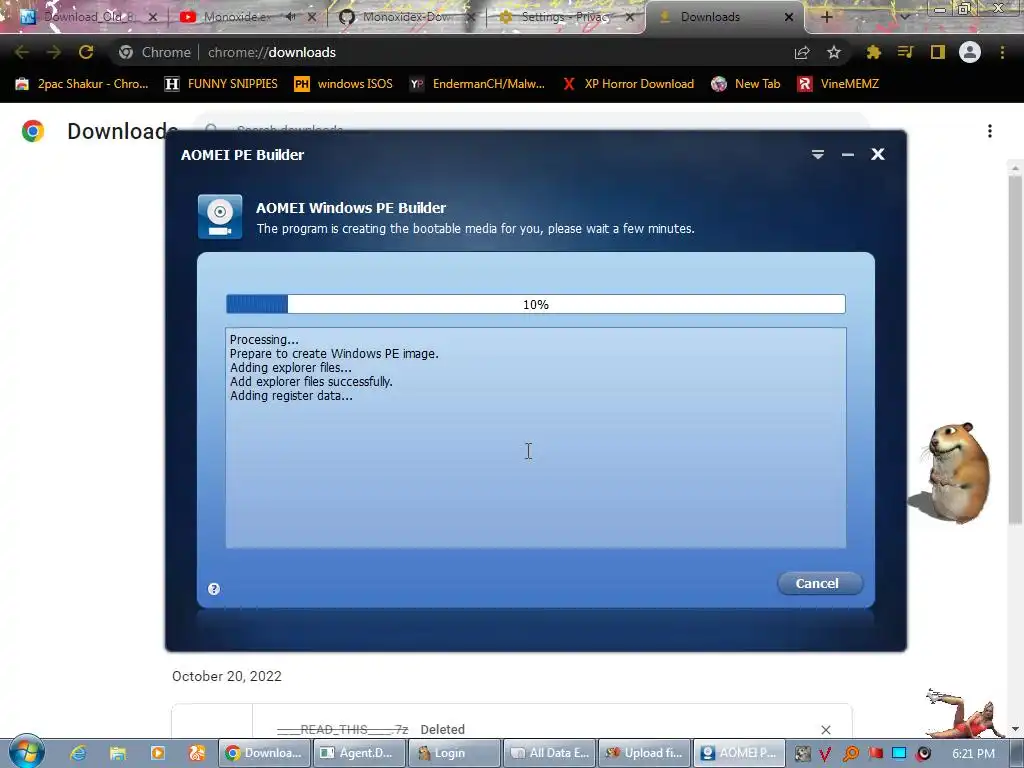Open EndermanCH/Malw... bookmark

point(478,84)
